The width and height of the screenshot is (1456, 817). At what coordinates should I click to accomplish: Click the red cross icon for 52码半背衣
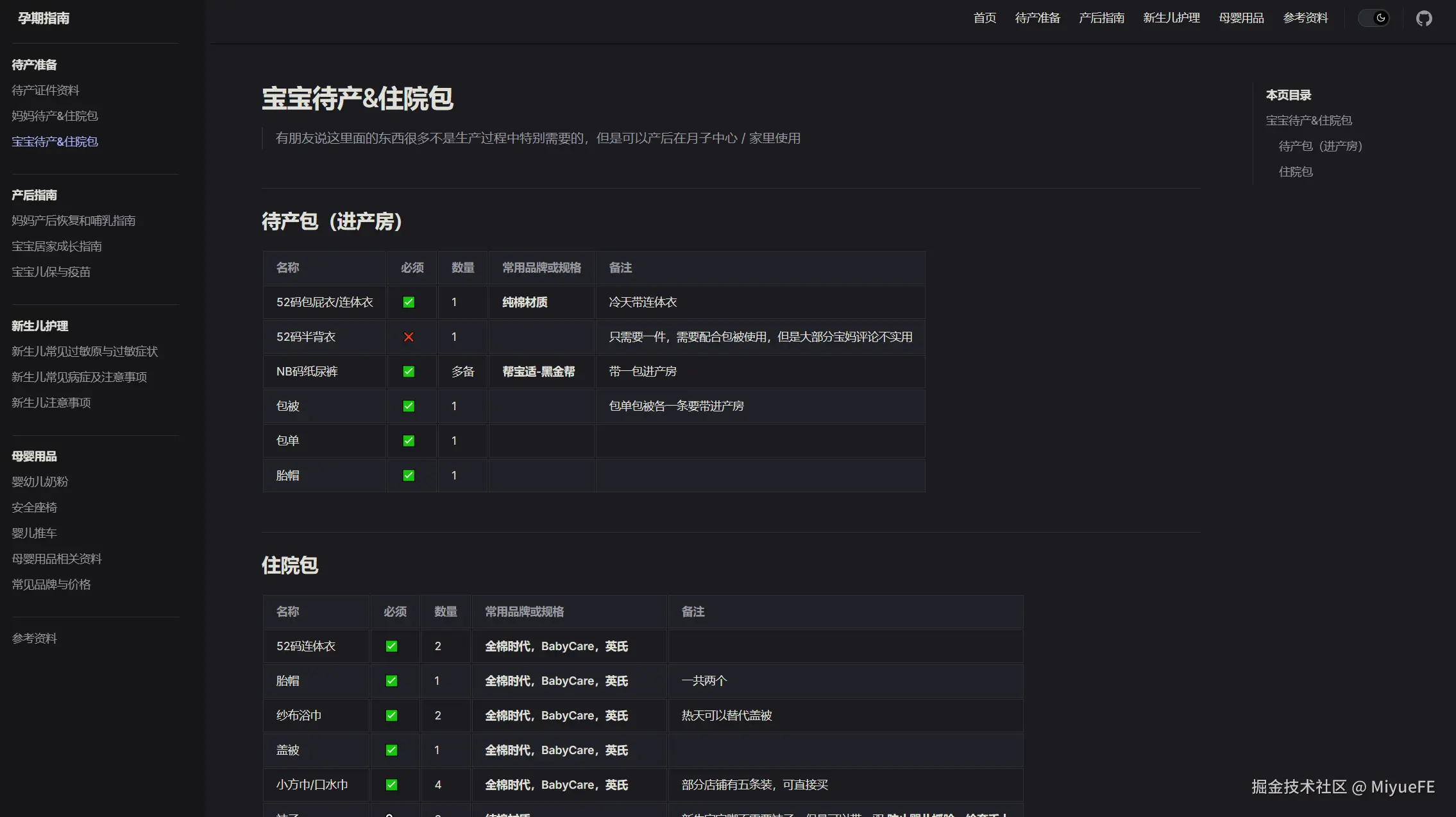(409, 336)
